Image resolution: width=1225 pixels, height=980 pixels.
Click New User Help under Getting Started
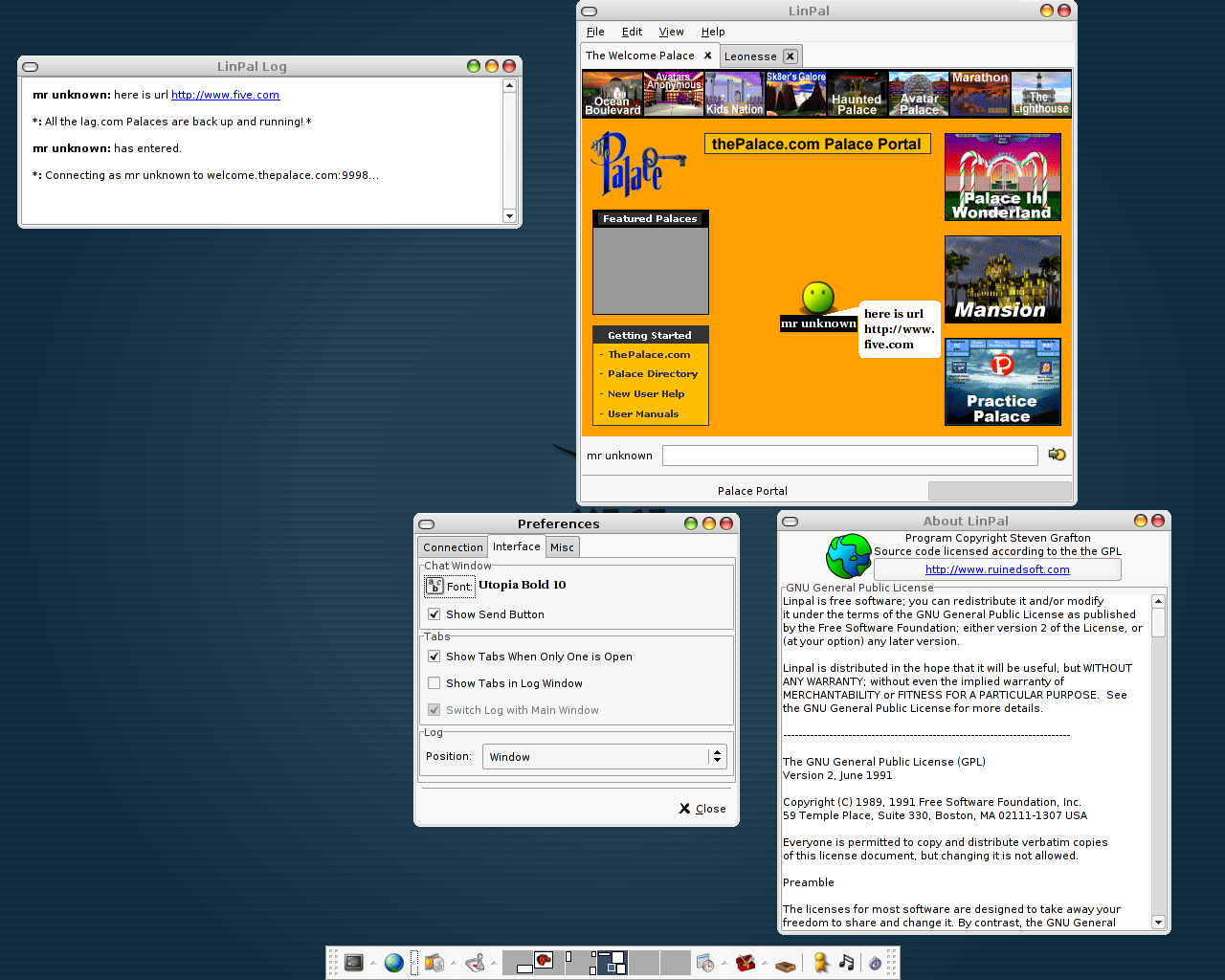point(646,394)
